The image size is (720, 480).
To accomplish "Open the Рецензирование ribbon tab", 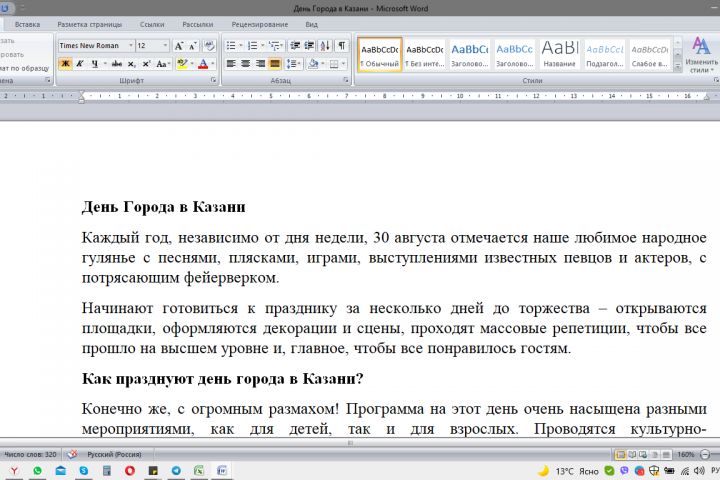I will pyautogui.click(x=259, y=24).
